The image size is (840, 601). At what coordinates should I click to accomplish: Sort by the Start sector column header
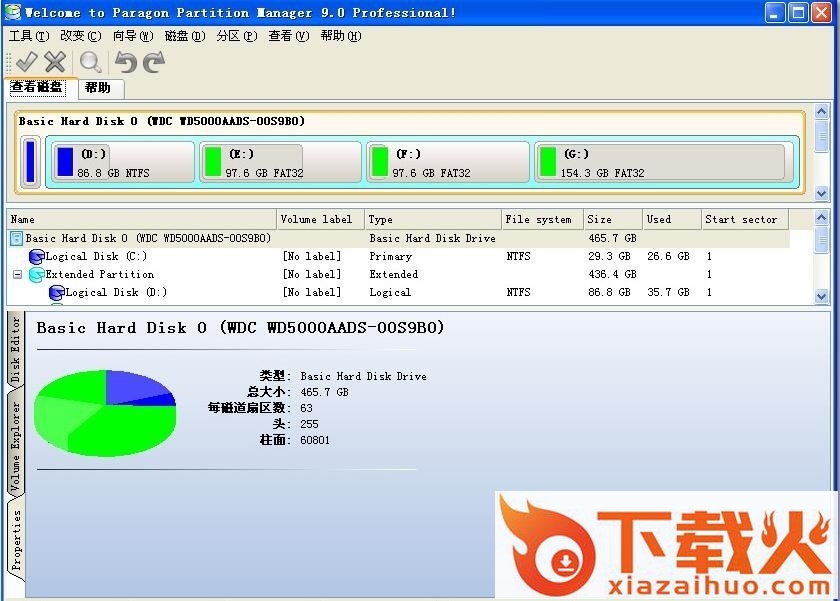point(745,220)
